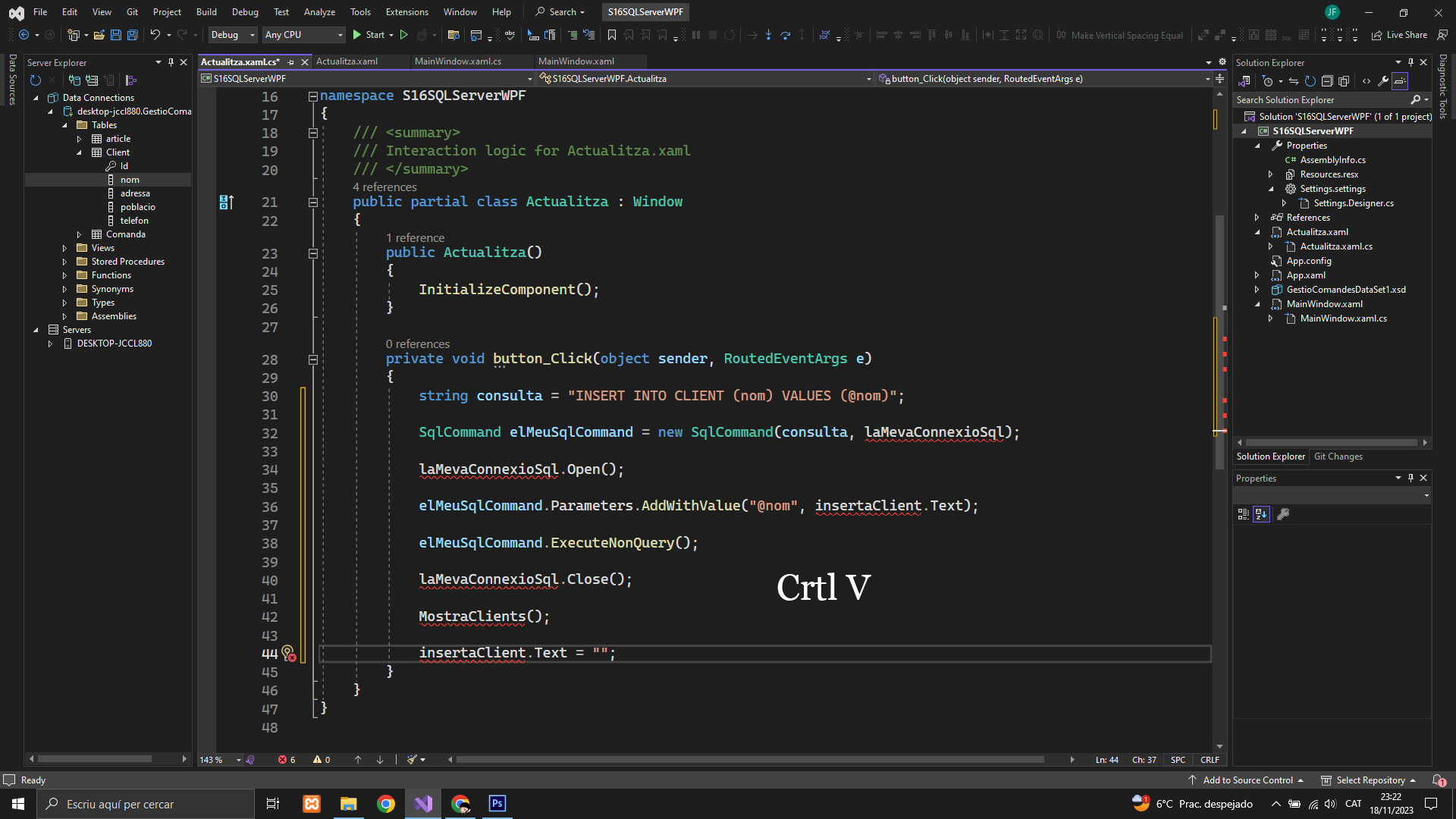Toggle pin on Server Explorer panel

(x=171, y=62)
